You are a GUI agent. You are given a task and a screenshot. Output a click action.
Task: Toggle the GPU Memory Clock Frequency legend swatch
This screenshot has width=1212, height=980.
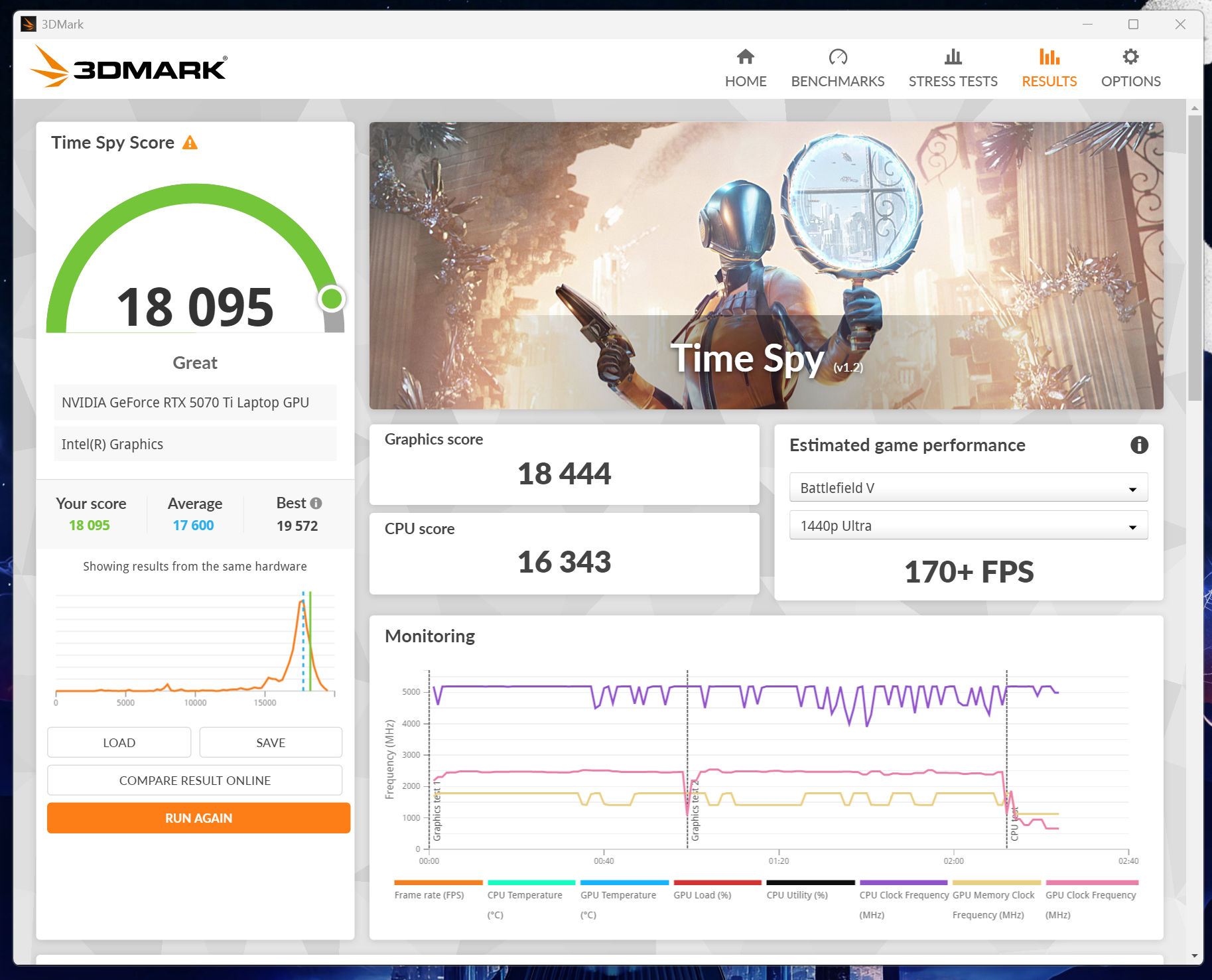pos(996,882)
